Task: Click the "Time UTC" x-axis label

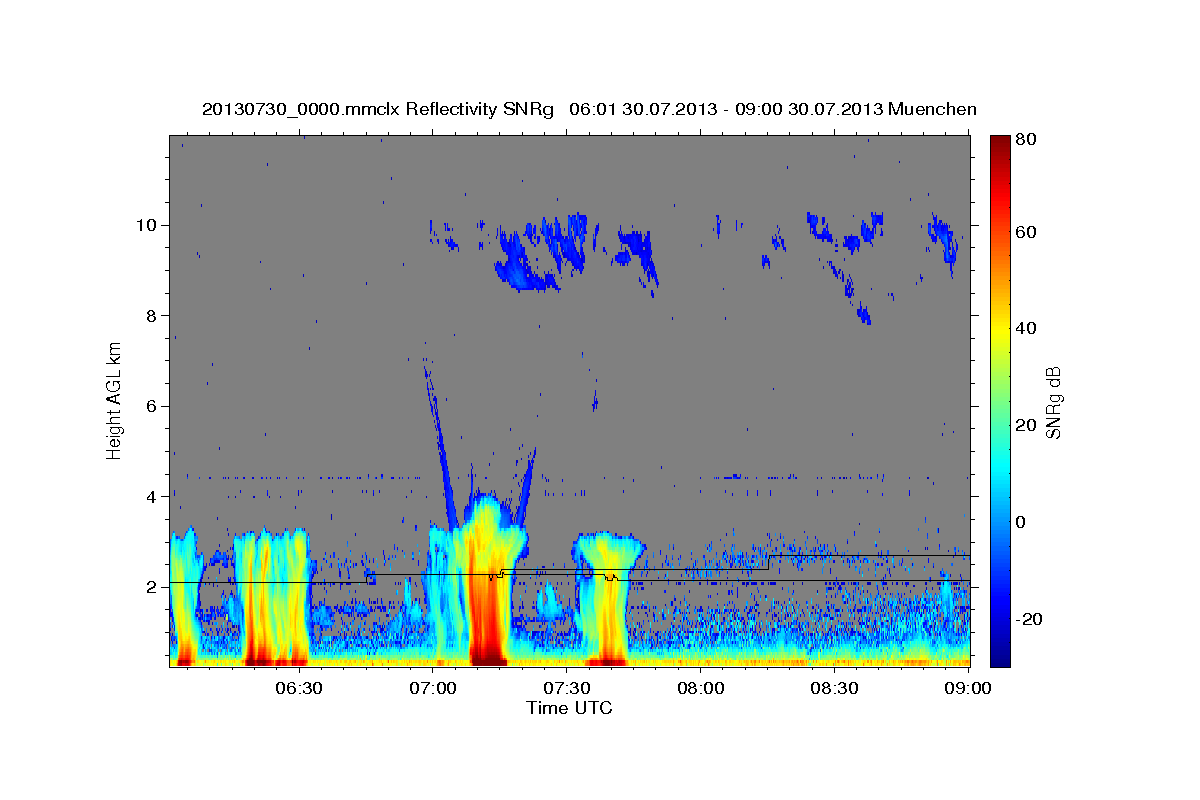Action: (569, 708)
